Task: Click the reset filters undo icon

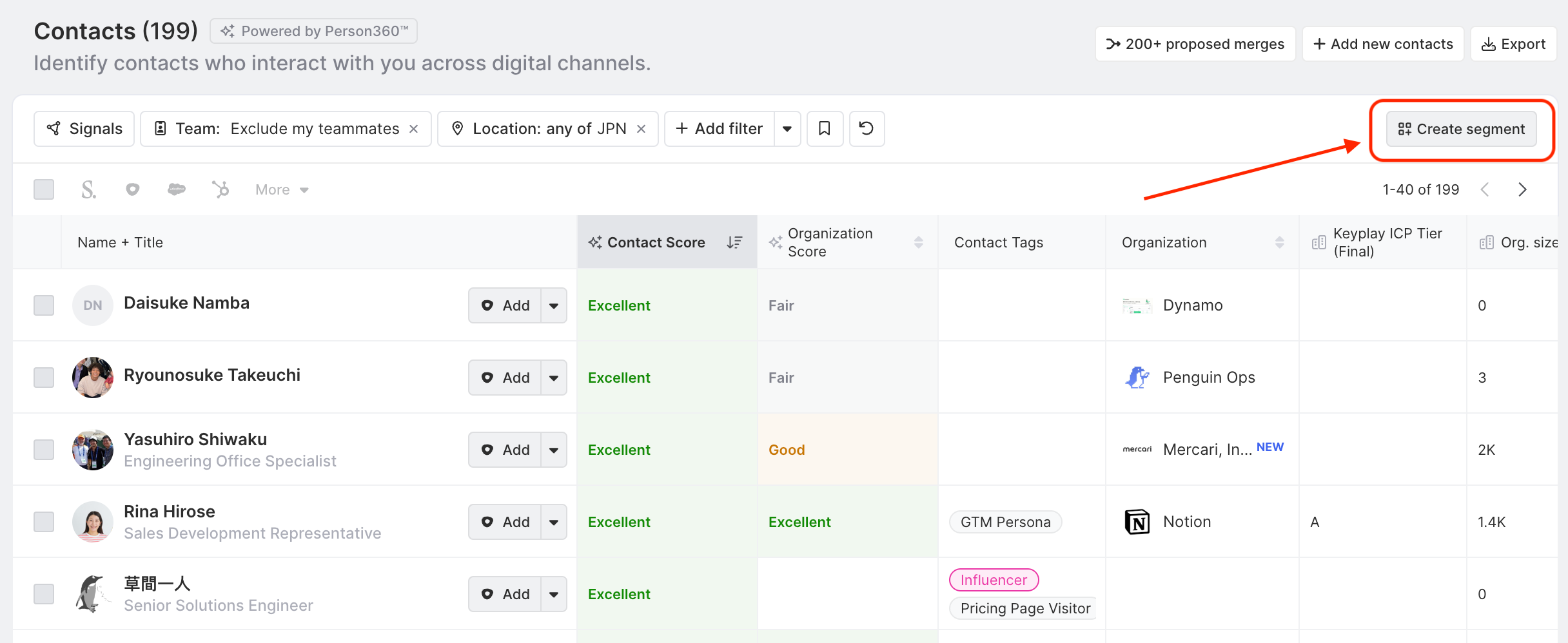Action: click(x=867, y=129)
